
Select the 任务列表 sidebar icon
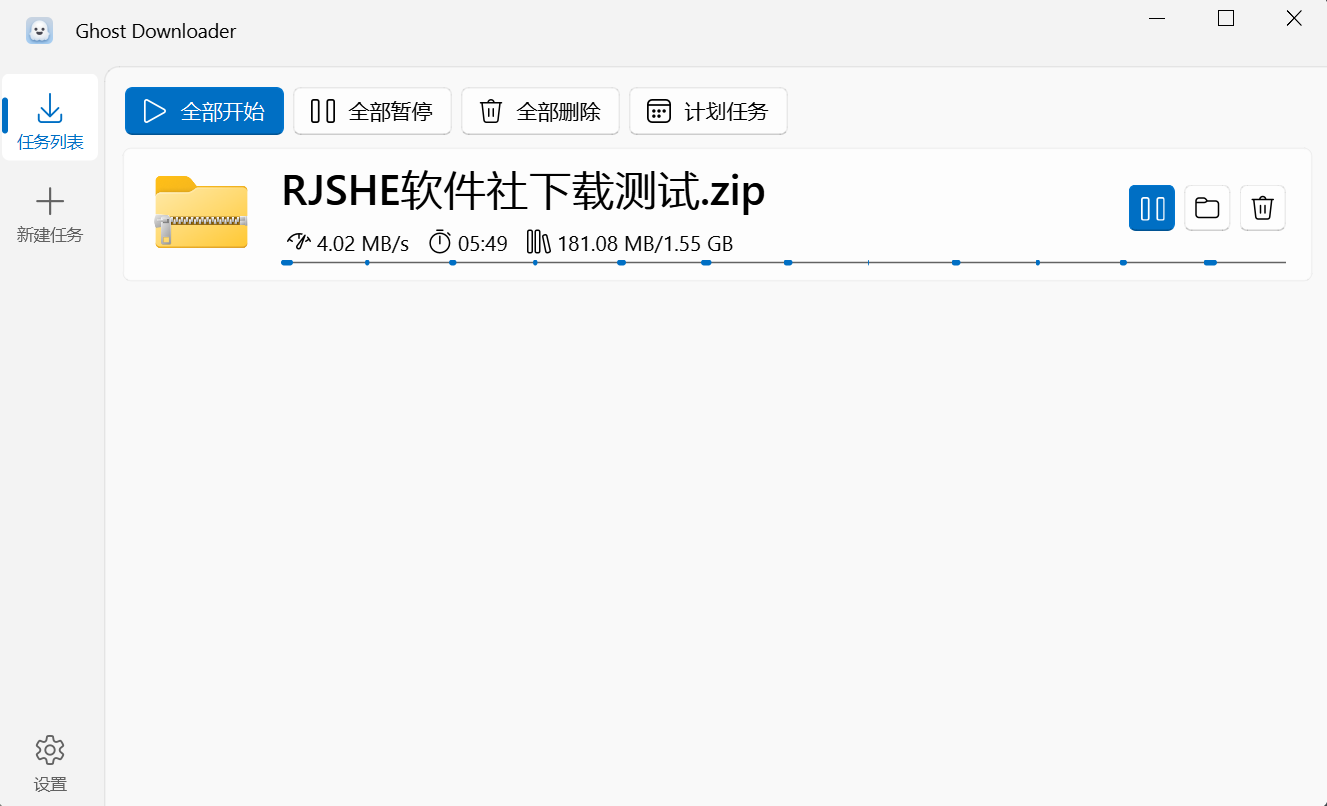[49, 106]
